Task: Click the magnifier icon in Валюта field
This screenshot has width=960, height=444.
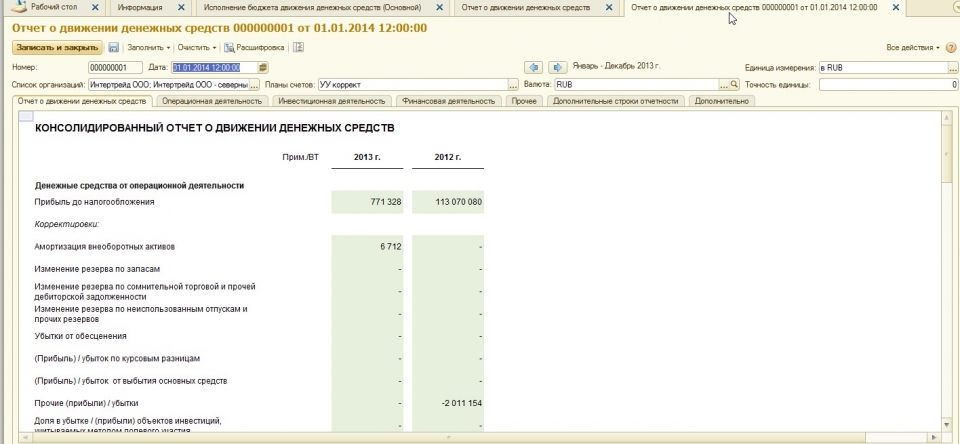Action: pyautogui.click(x=736, y=85)
